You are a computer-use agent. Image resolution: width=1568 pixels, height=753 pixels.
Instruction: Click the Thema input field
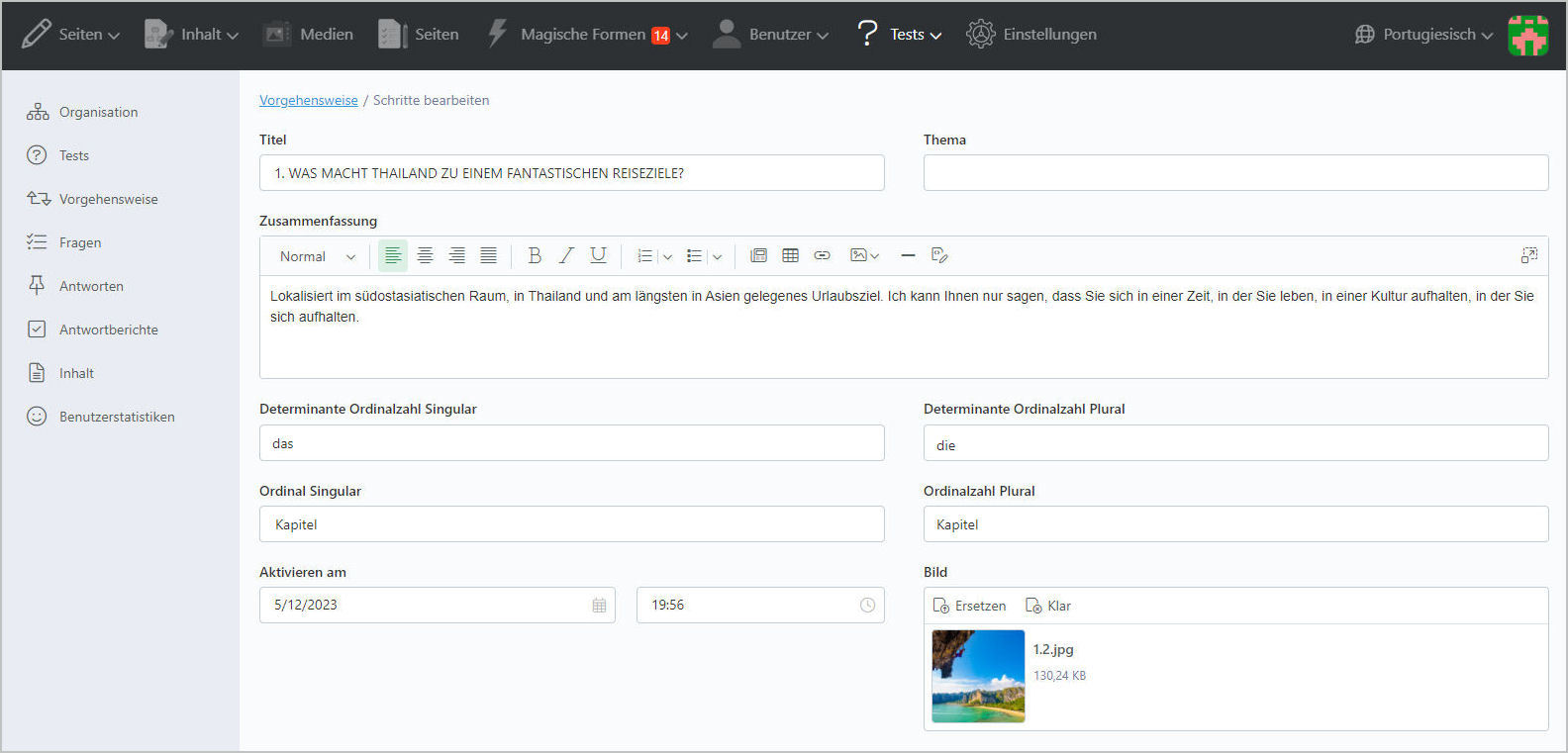(1235, 173)
